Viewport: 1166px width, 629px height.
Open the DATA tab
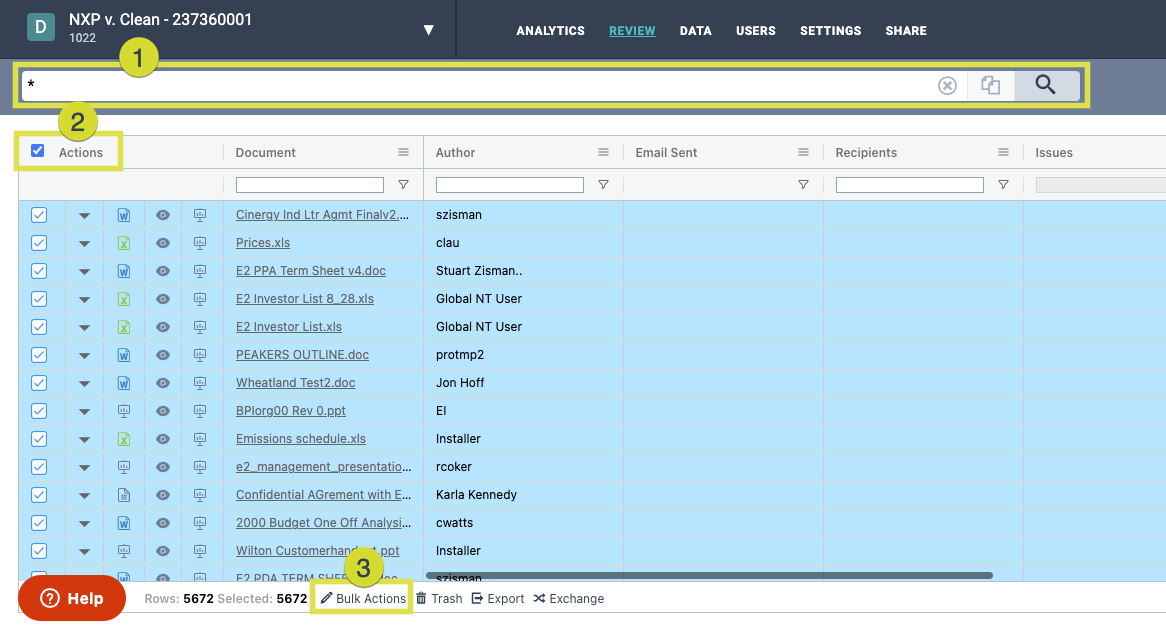695,30
